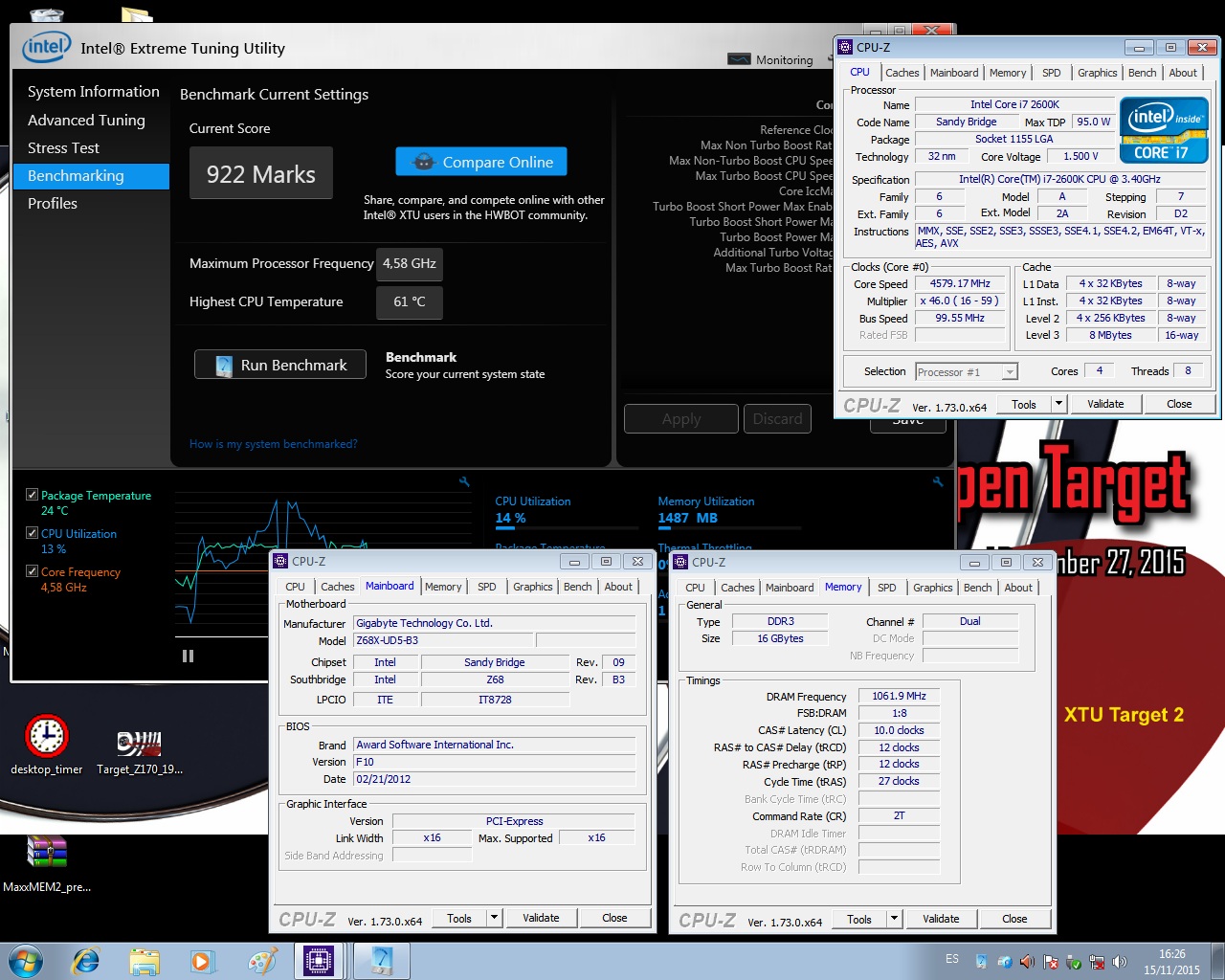The image size is (1225, 980).
Task: Switch to Memory tab in top-right CPU-Z
Action: (x=1008, y=73)
